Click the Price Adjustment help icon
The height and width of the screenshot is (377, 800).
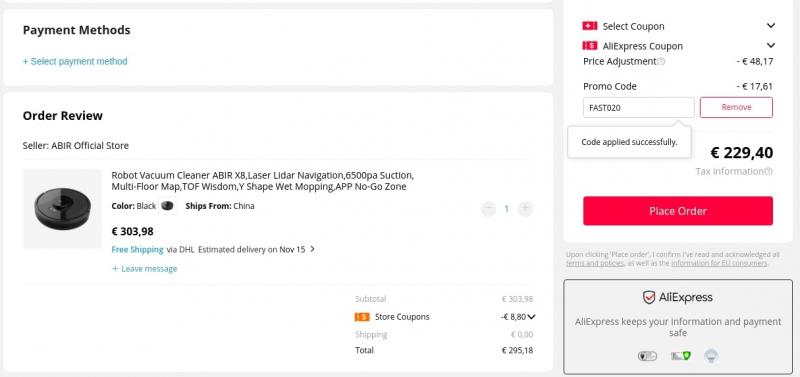661,61
